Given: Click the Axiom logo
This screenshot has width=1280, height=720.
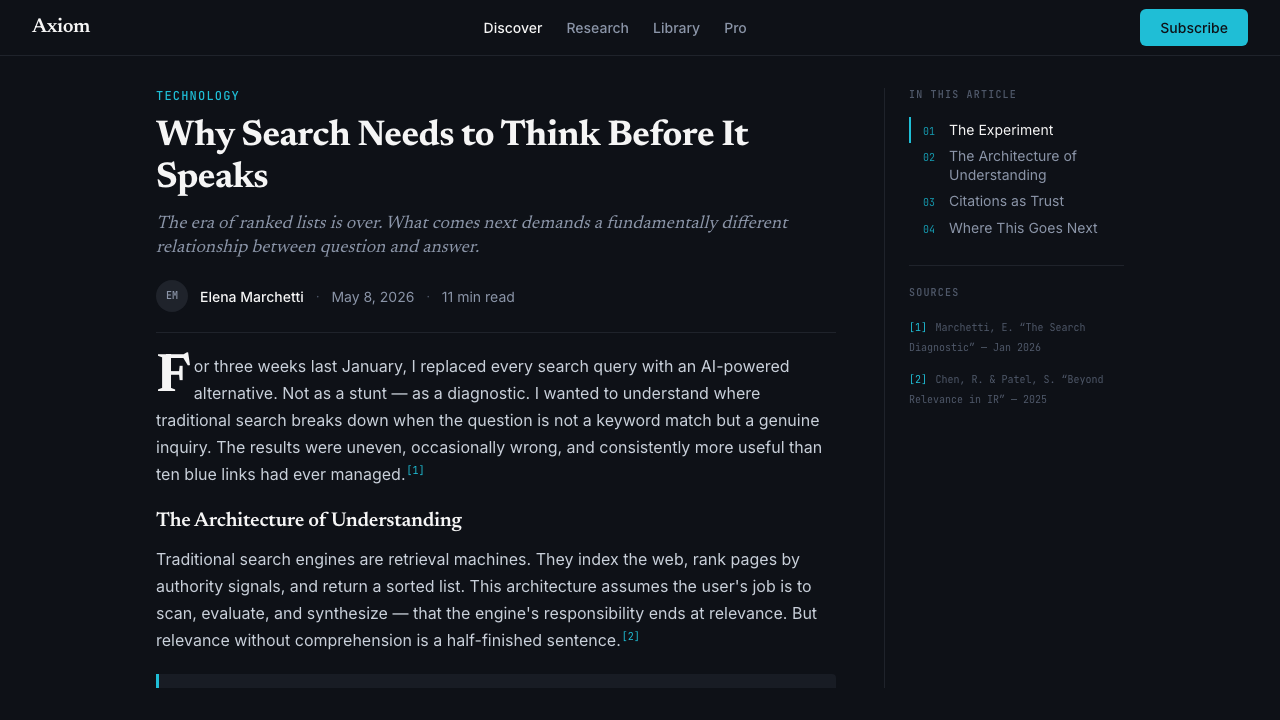Looking at the screenshot, I should point(61,26).
